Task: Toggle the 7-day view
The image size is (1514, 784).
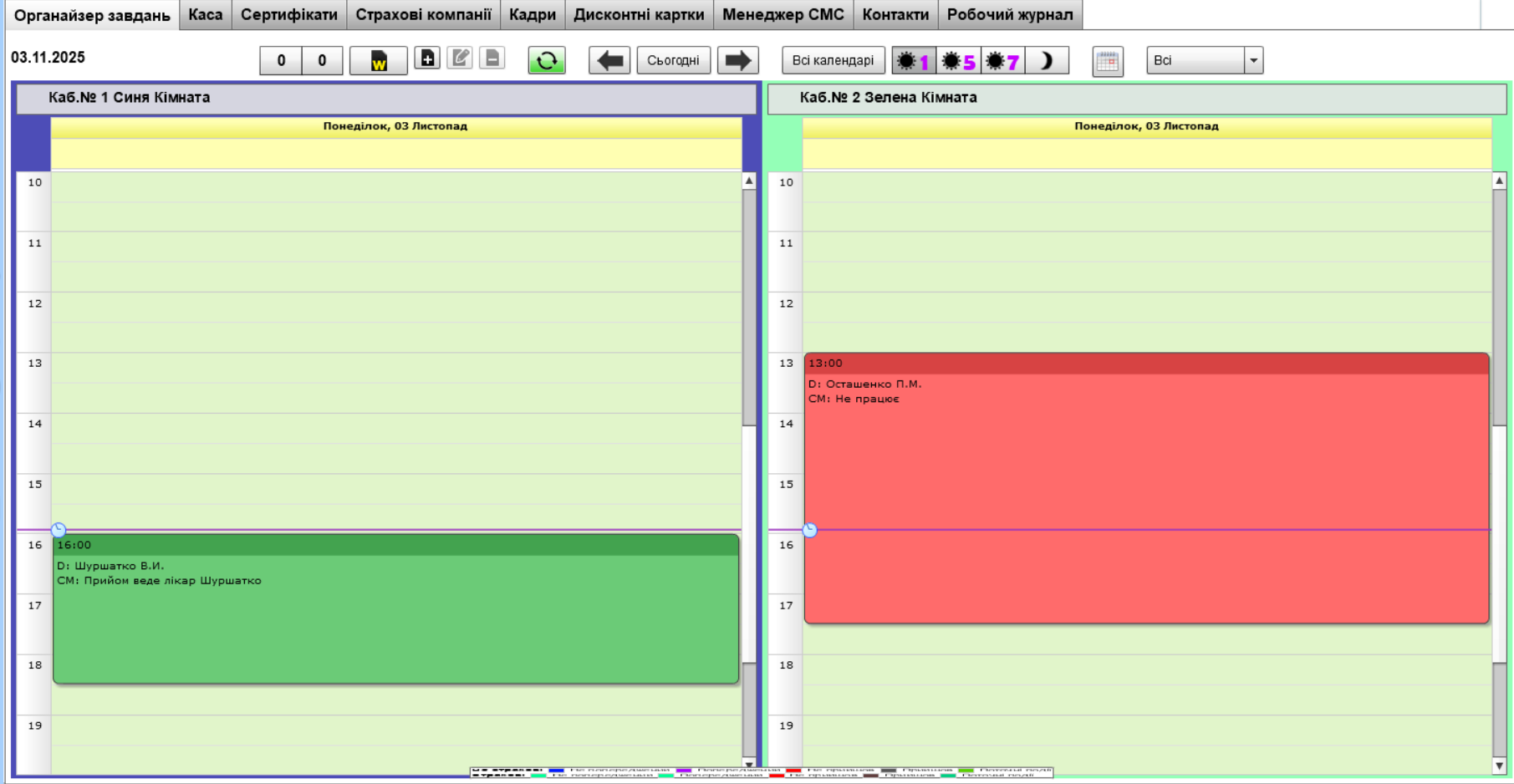Action: [x=1002, y=61]
